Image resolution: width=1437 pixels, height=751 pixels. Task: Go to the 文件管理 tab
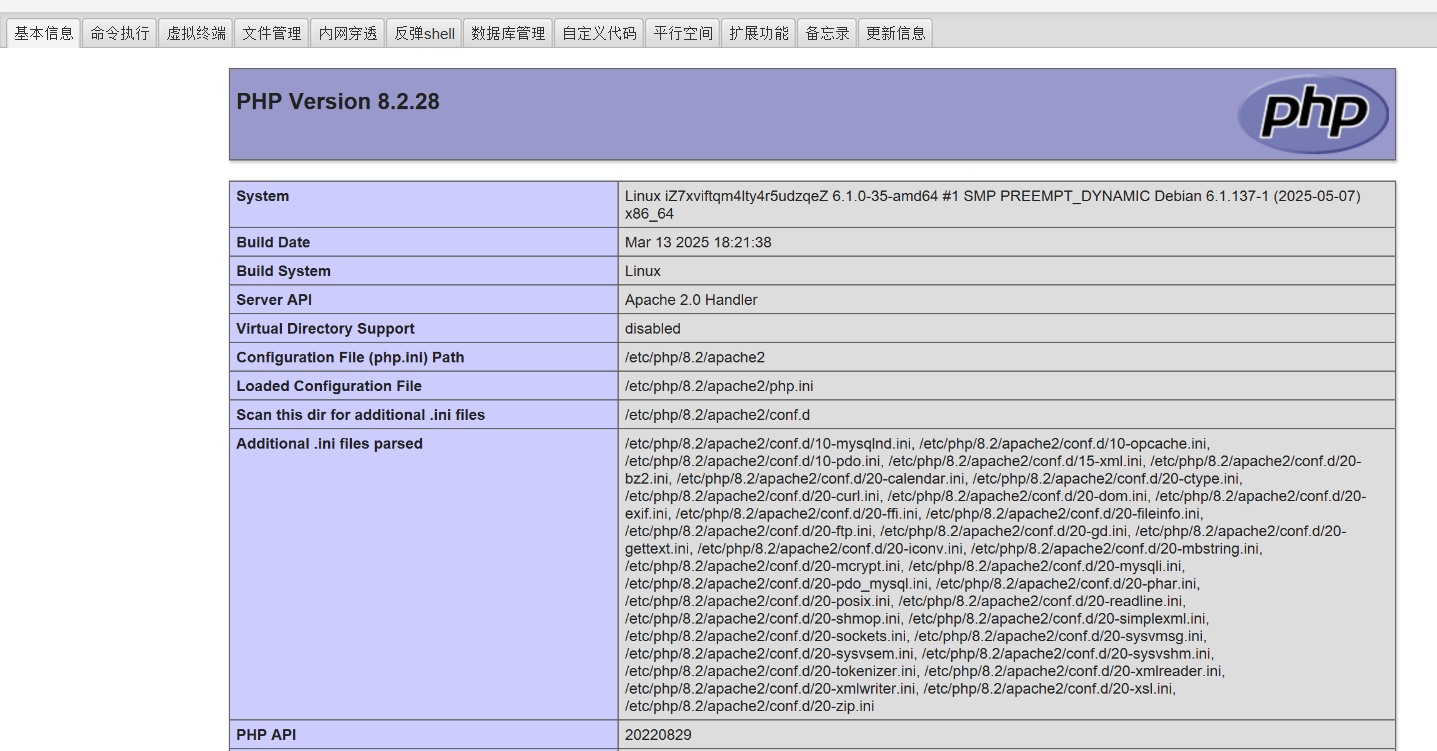point(272,33)
